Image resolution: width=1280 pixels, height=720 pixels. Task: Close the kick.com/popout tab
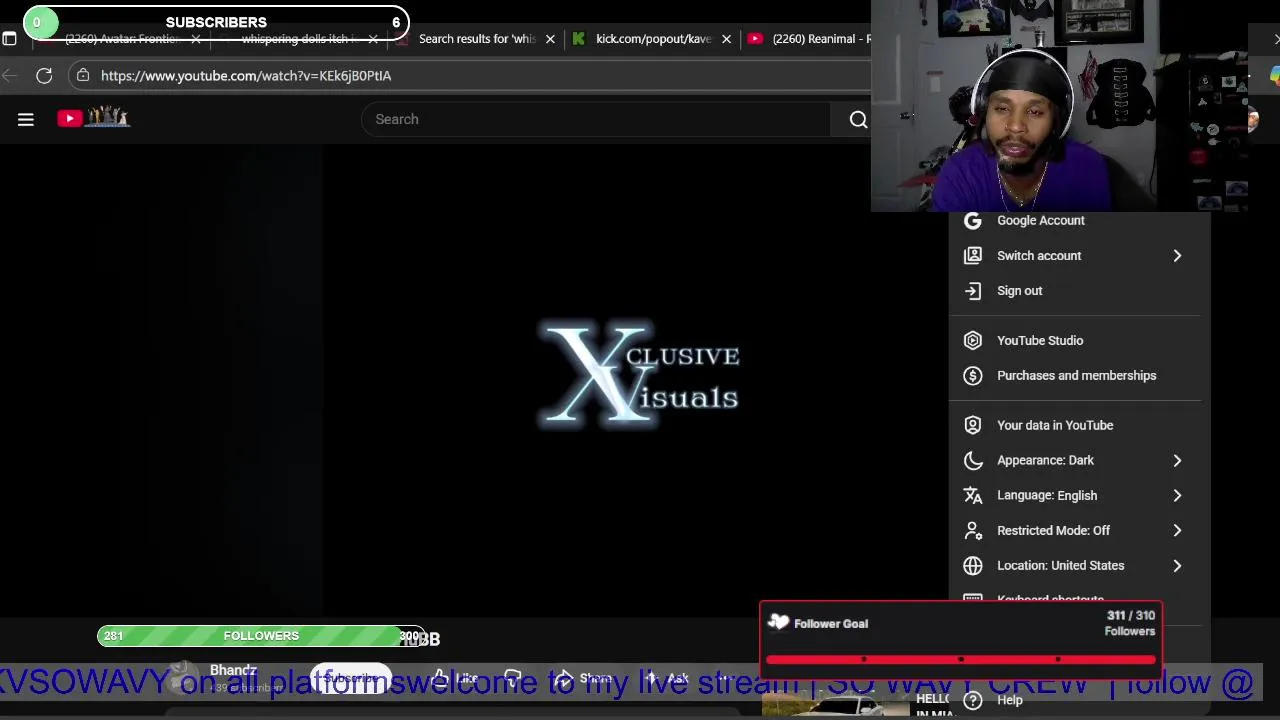[726, 39]
